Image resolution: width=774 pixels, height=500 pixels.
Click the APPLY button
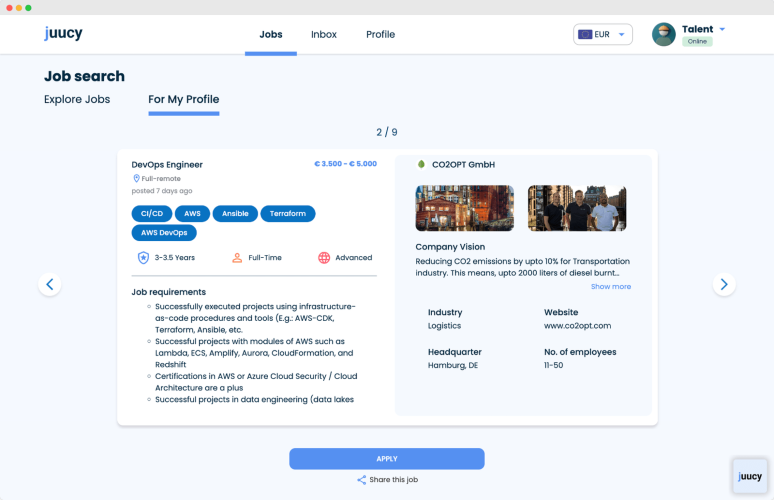(387, 459)
